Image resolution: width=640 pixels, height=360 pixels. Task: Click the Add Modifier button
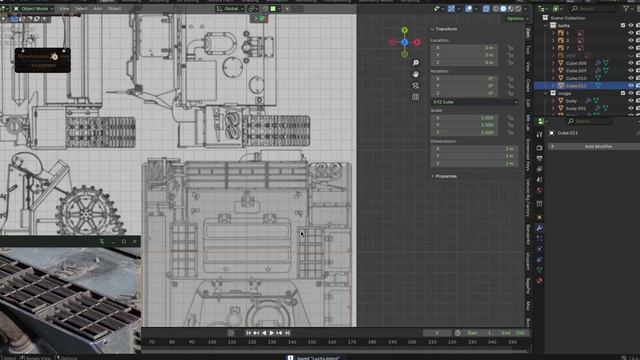(594, 147)
